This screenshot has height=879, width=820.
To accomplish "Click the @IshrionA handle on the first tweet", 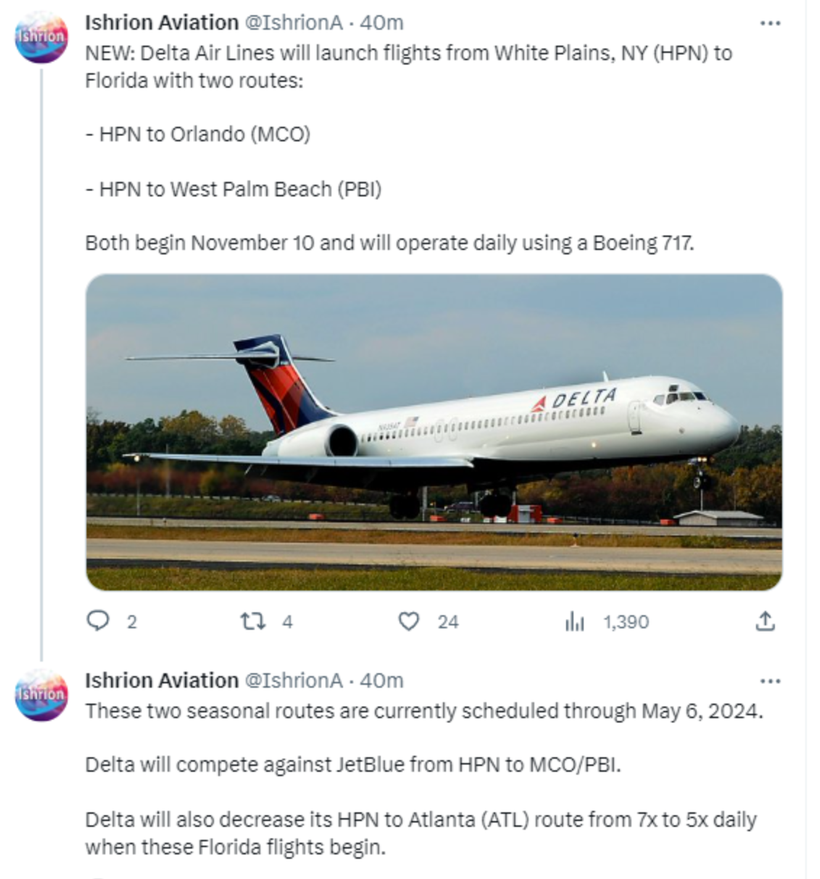I will click(294, 23).
